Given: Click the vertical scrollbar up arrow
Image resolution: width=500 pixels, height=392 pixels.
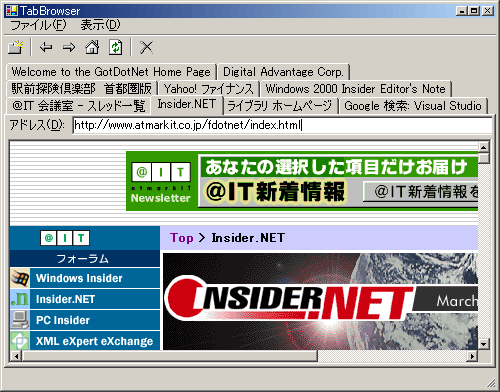Looking at the screenshot, I should pyautogui.click(x=484, y=147).
